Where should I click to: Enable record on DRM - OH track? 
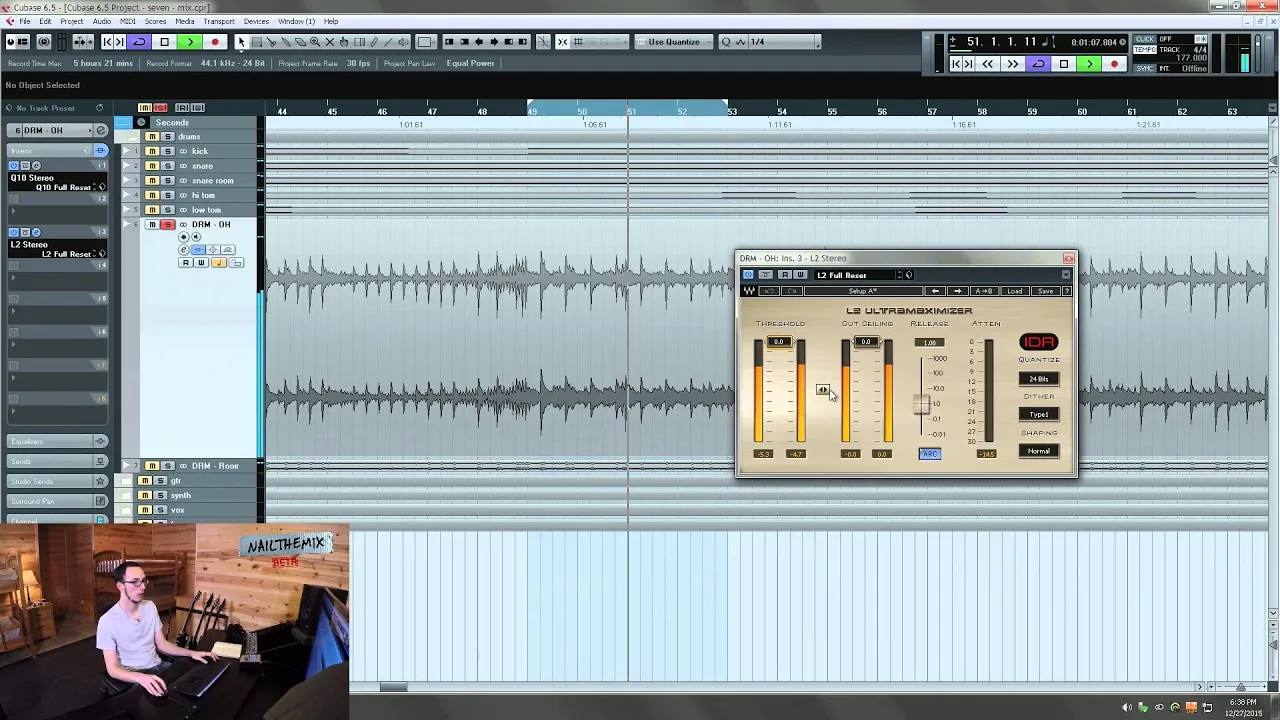point(183,238)
